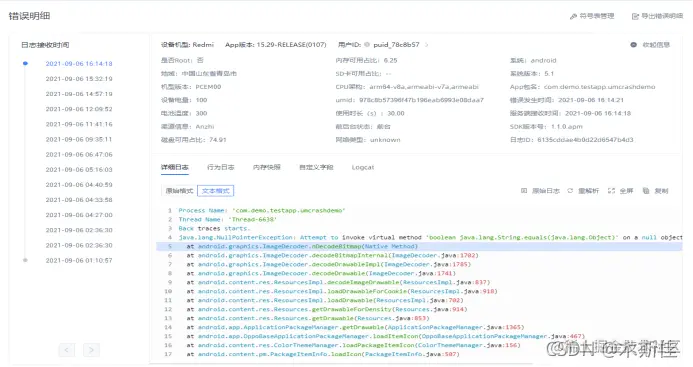Click model version PCEM00
693x367 pixels.
tap(208, 87)
